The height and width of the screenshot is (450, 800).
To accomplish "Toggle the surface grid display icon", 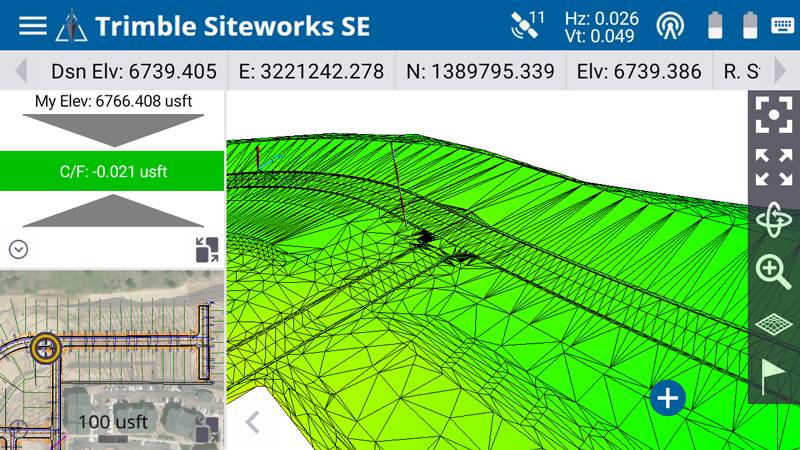I will (773, 324).
